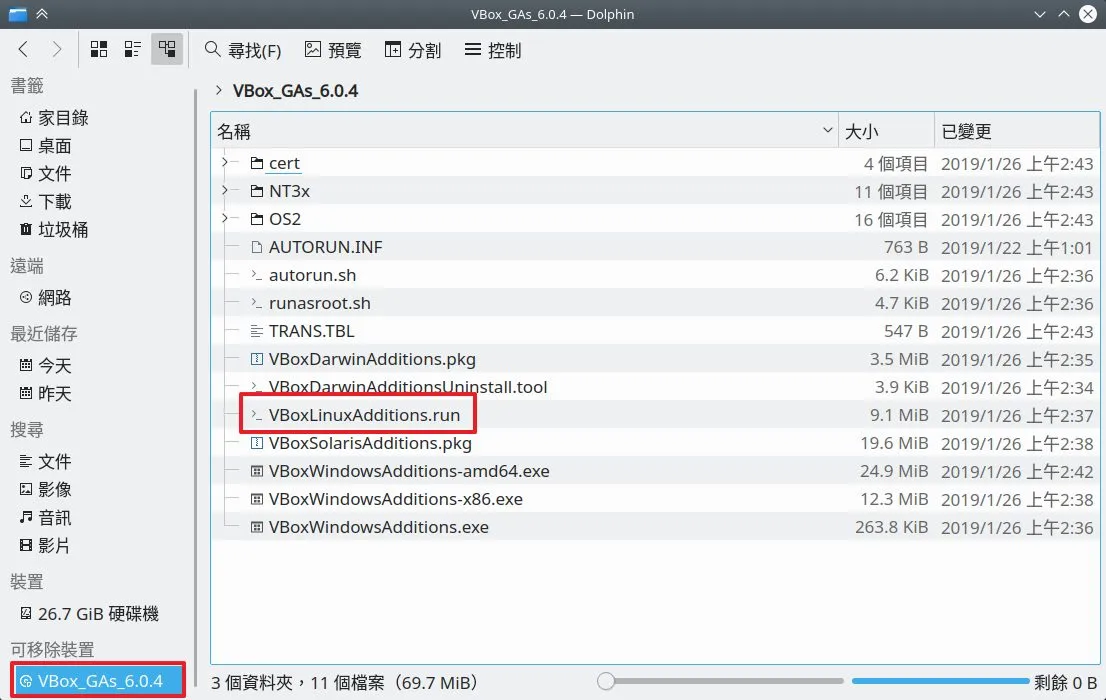The height and width of the screenshot is (700, 1106).
Task: Click the status text 3 個資料夾，11 個檔案
Action: [298, 682]
